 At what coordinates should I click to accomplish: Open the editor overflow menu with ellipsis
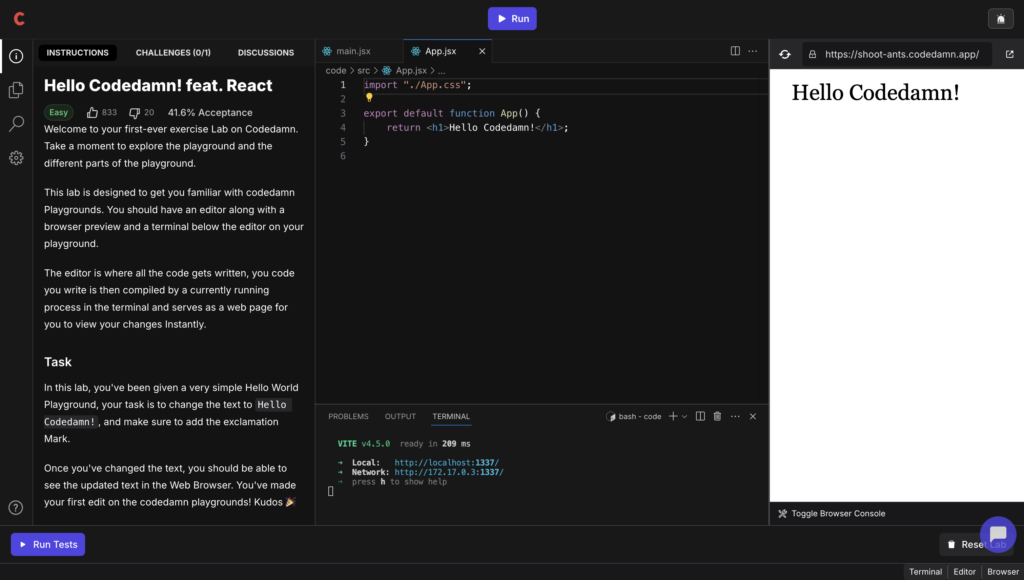753,52
